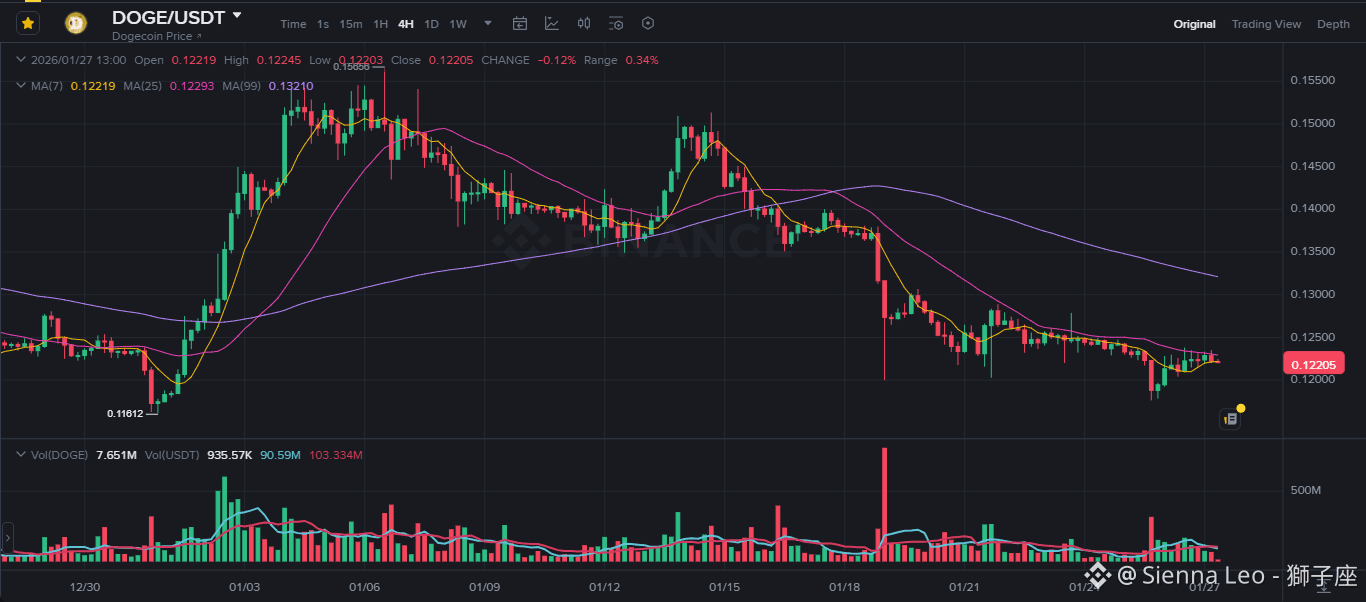The height and width of the screenshot is (602, 1366).
Task: Open the DOGE/USDT pair selector dropdown
Action: (237, 16)
